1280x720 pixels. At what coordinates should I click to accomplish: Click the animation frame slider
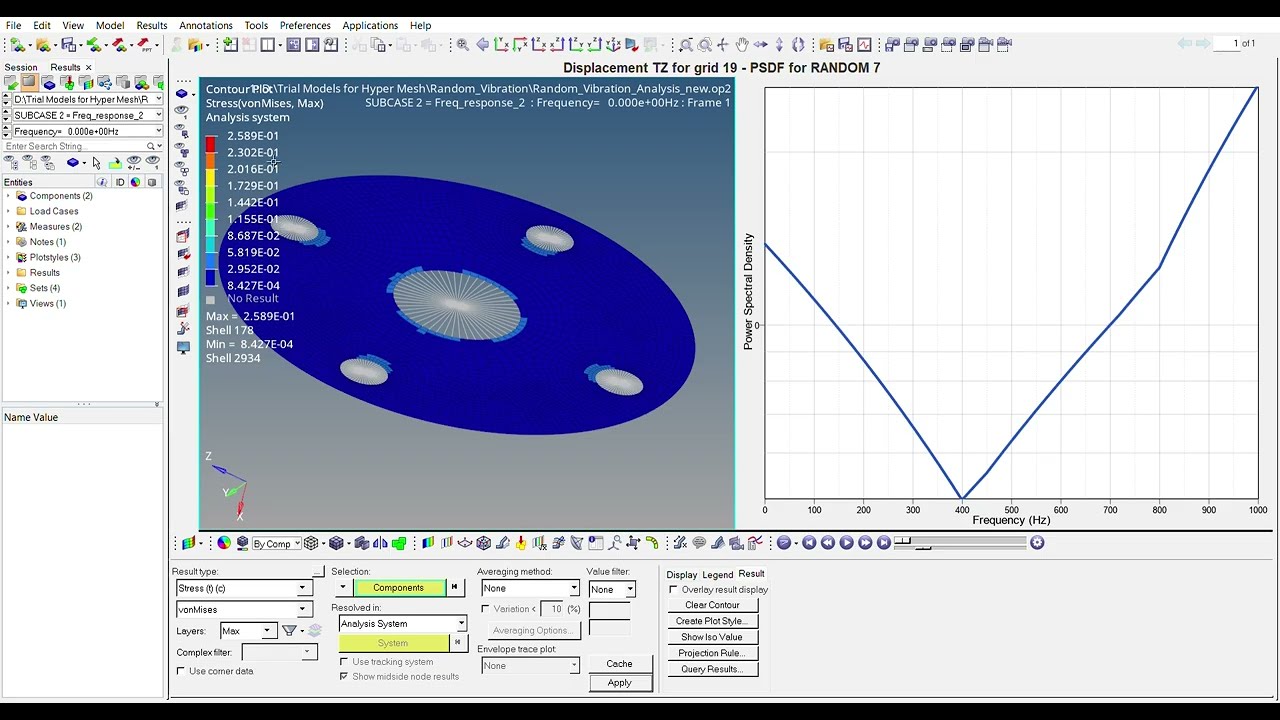point(962,542)
